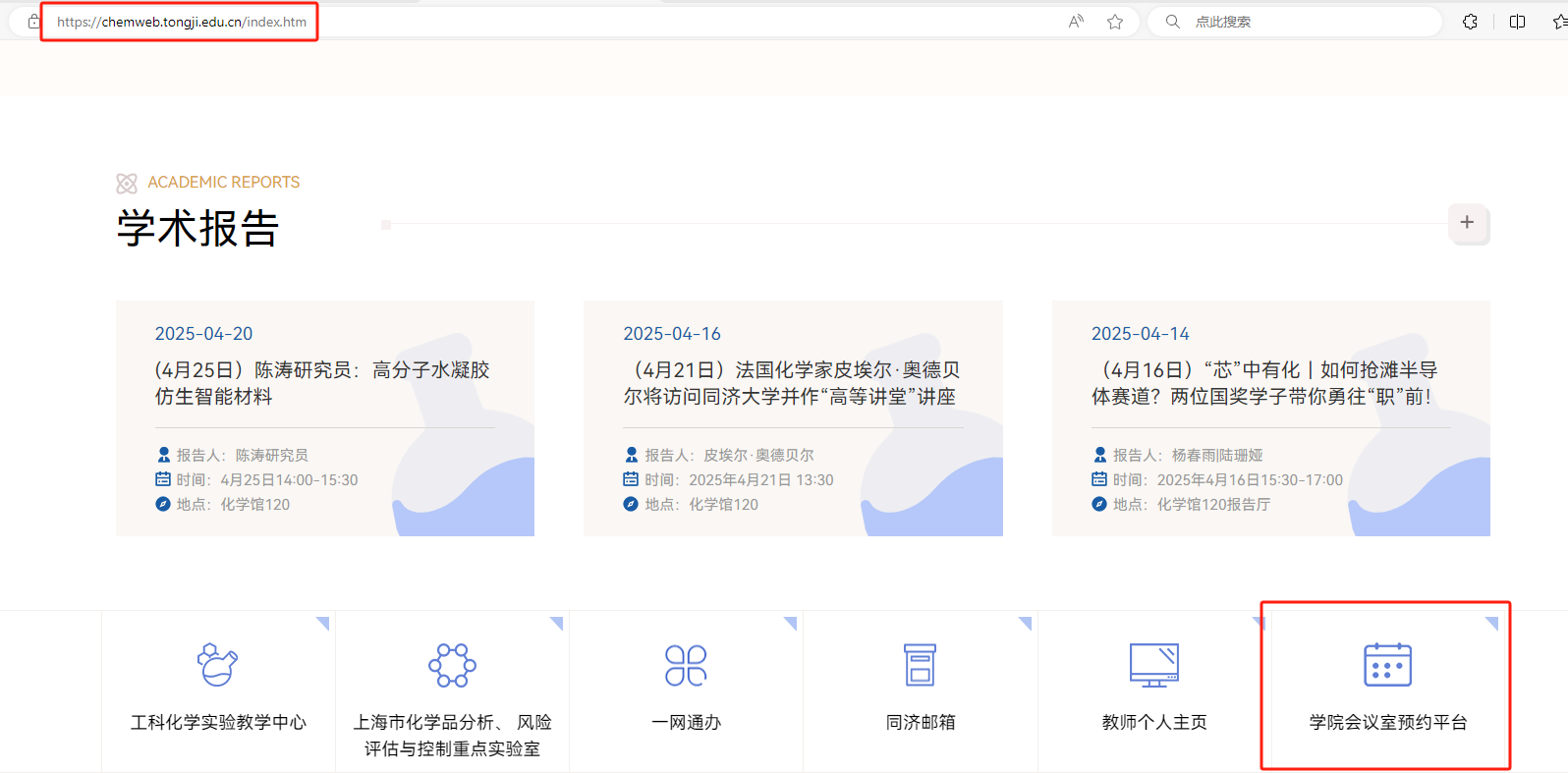Click the calendar icon for 学院会议室预约平台
Screen dimensions: 1568x773
coord(1387,665)
